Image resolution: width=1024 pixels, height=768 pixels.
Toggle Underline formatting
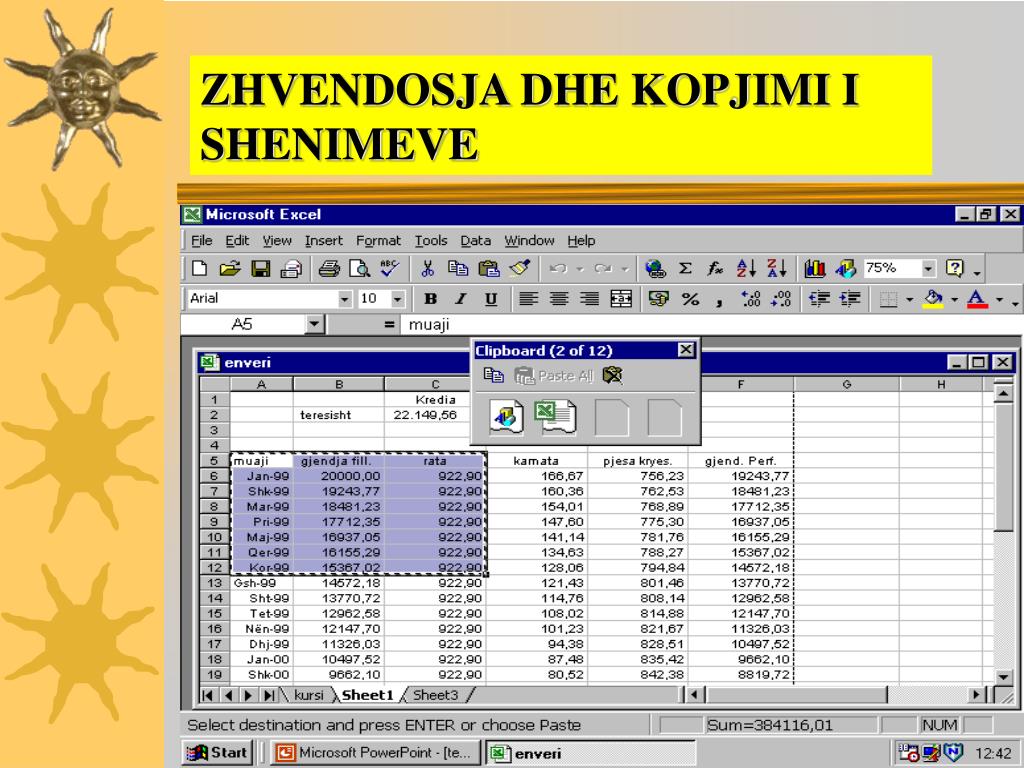tap(491, 299)
